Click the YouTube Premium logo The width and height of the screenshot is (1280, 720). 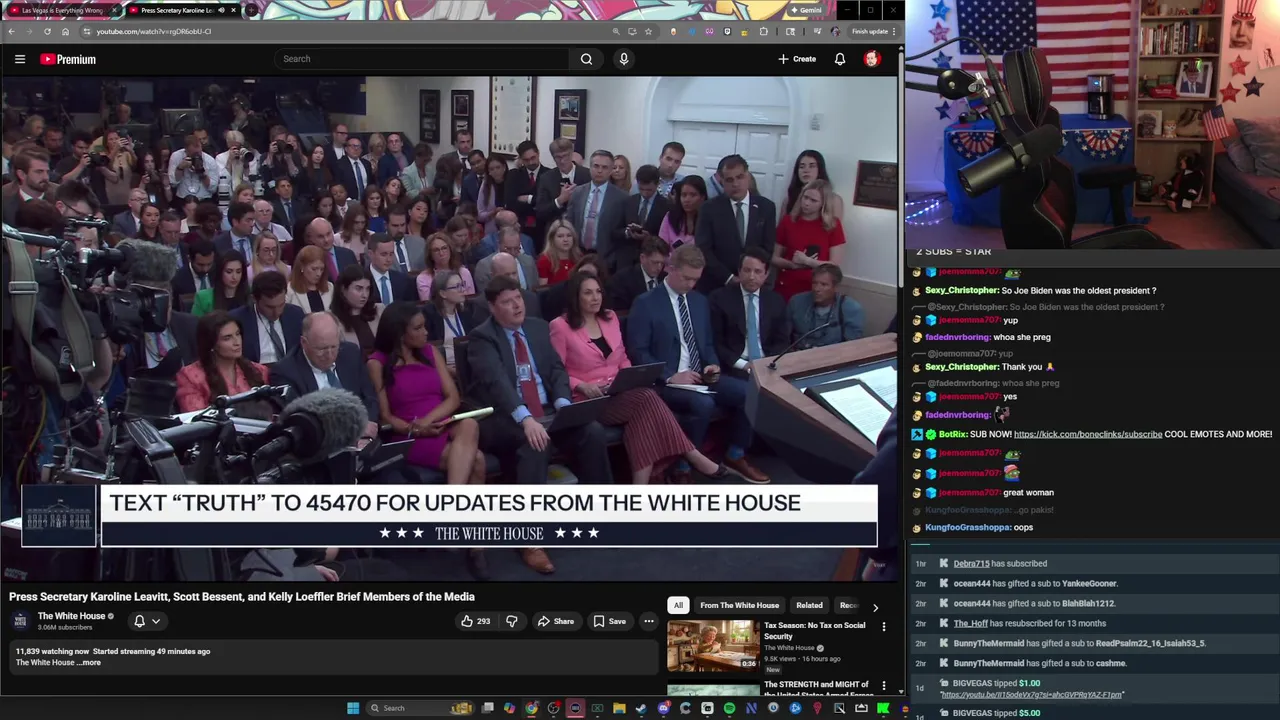(68, 59)
